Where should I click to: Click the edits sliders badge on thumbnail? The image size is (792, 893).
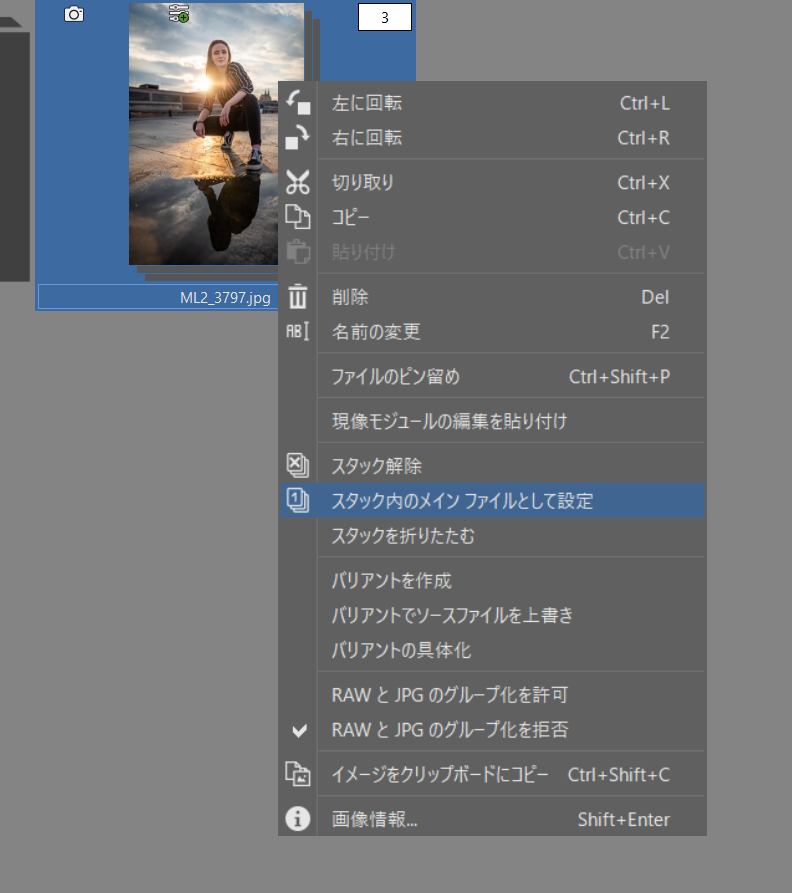tap(179, 13)
